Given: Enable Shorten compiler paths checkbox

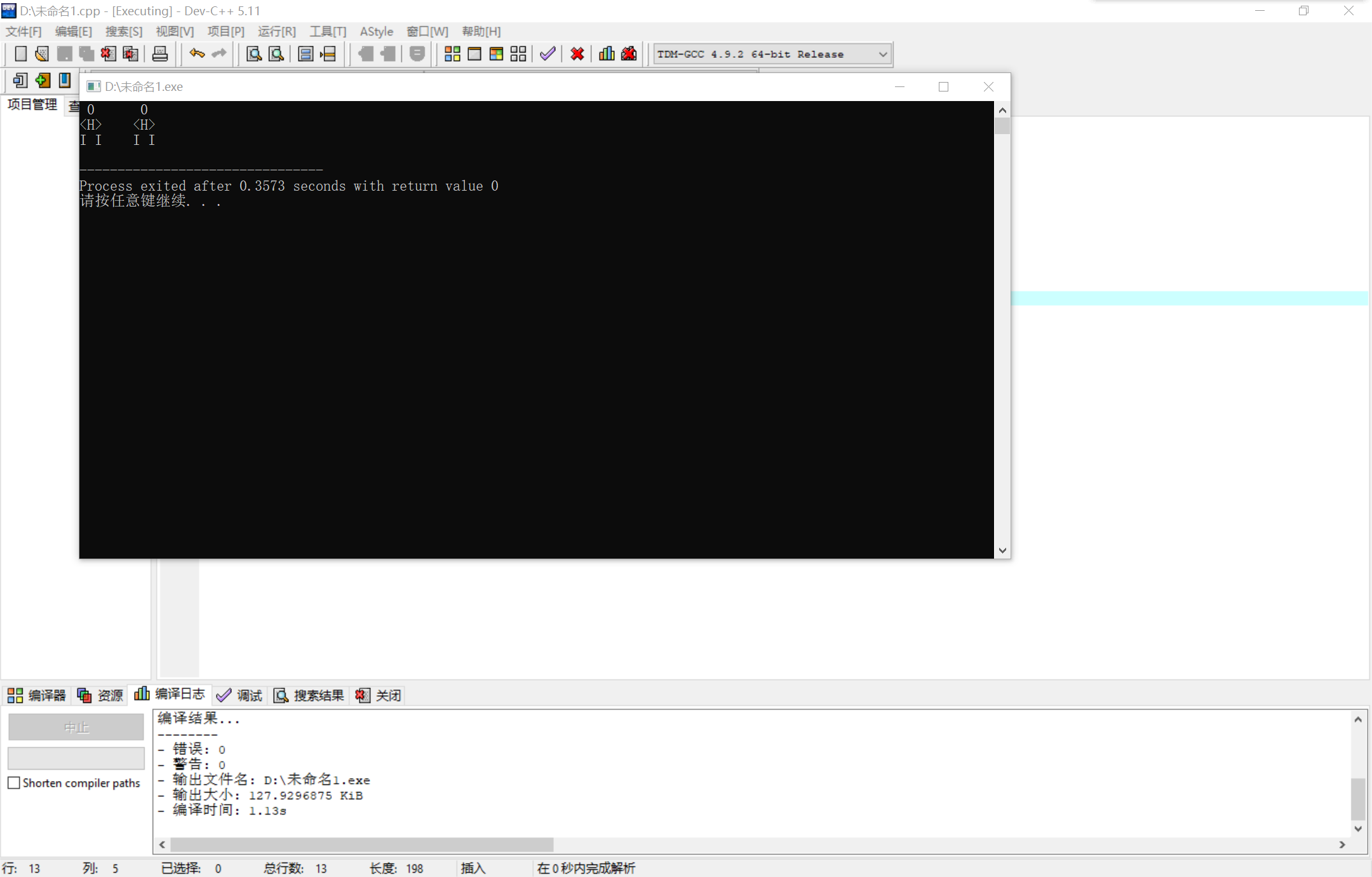Looking at the screenshot, I should (14, 783).
